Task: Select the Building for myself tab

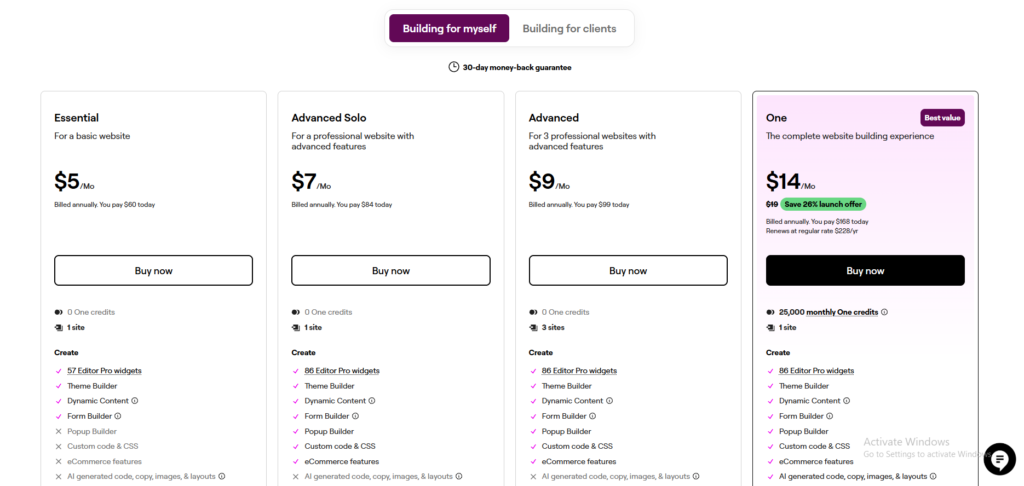Action: 449,28
